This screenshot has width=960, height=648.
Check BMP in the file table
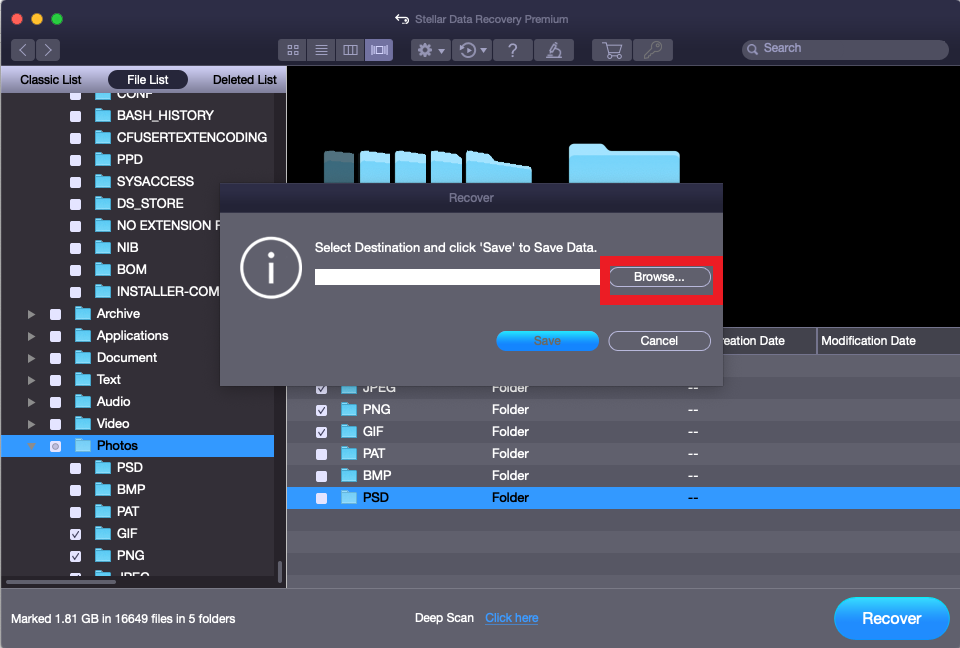(x=321, y=477)
